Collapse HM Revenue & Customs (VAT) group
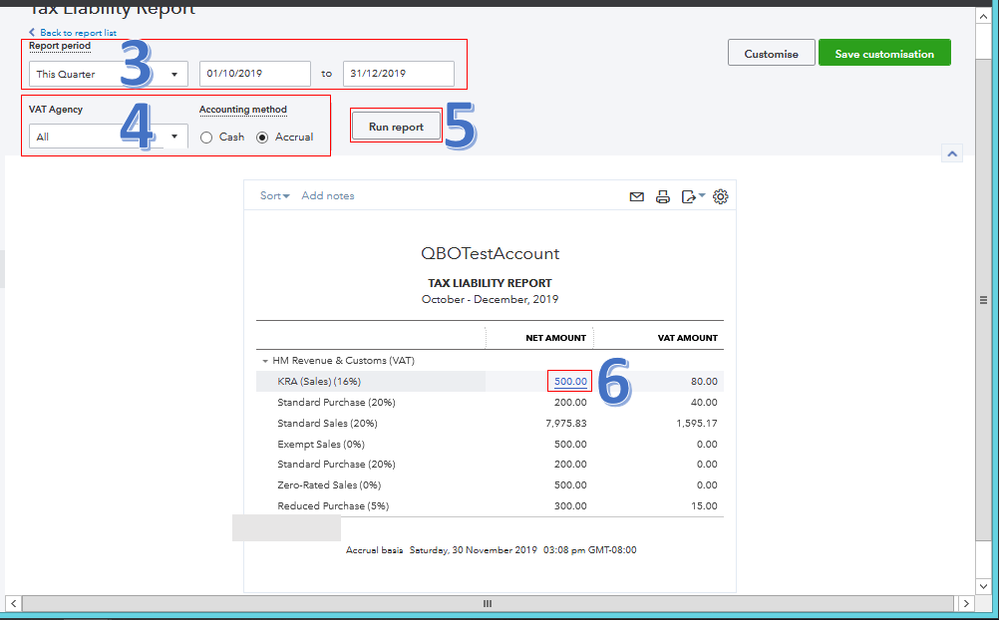999x620 pixels. (265, 361)
